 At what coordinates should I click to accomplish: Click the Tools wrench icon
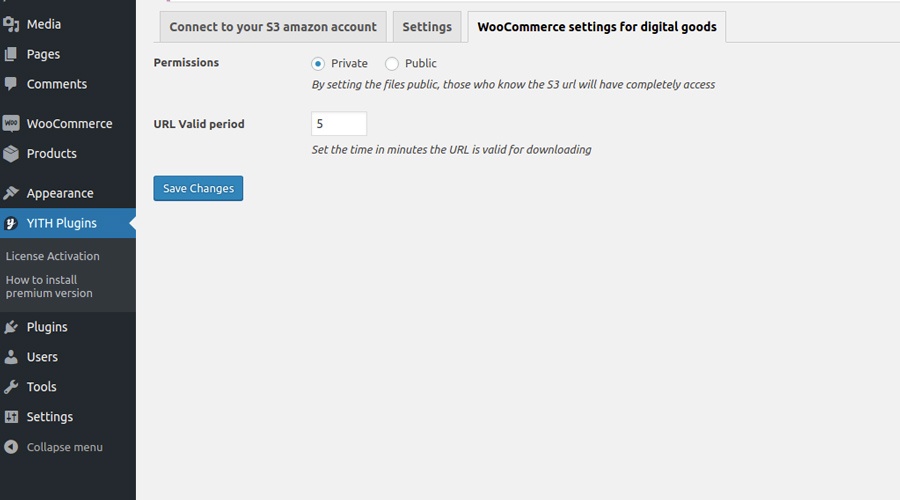(x=10, y=386)
